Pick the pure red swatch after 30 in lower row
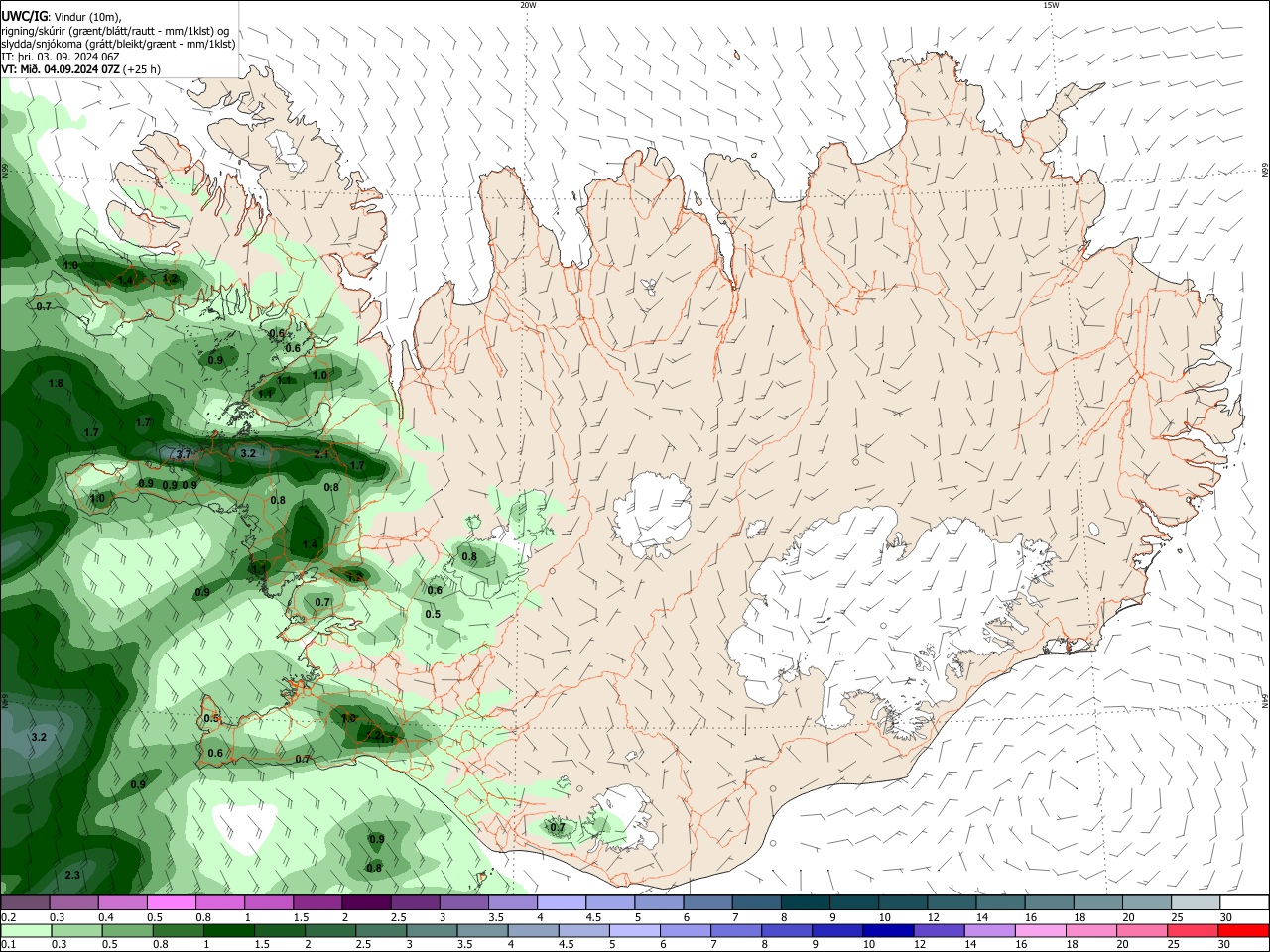This screenshot has width=1270, height=952. 1242,930
